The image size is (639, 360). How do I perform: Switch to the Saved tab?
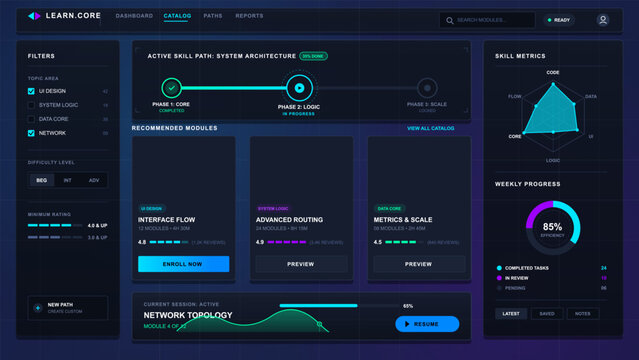pyautogui.click(x=547, y=314)
